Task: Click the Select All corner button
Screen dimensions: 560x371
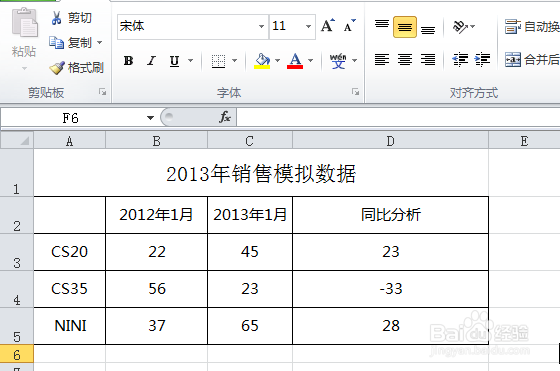Action: coord(17,140)
